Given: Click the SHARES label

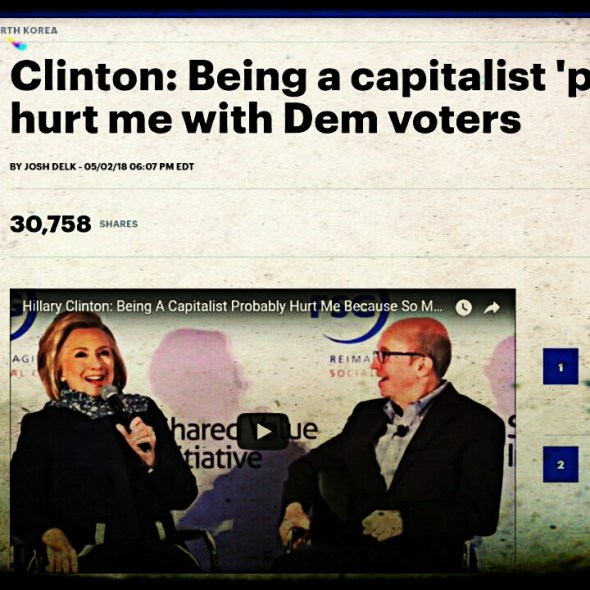Looking at the screenshot, I should (119, 224).
